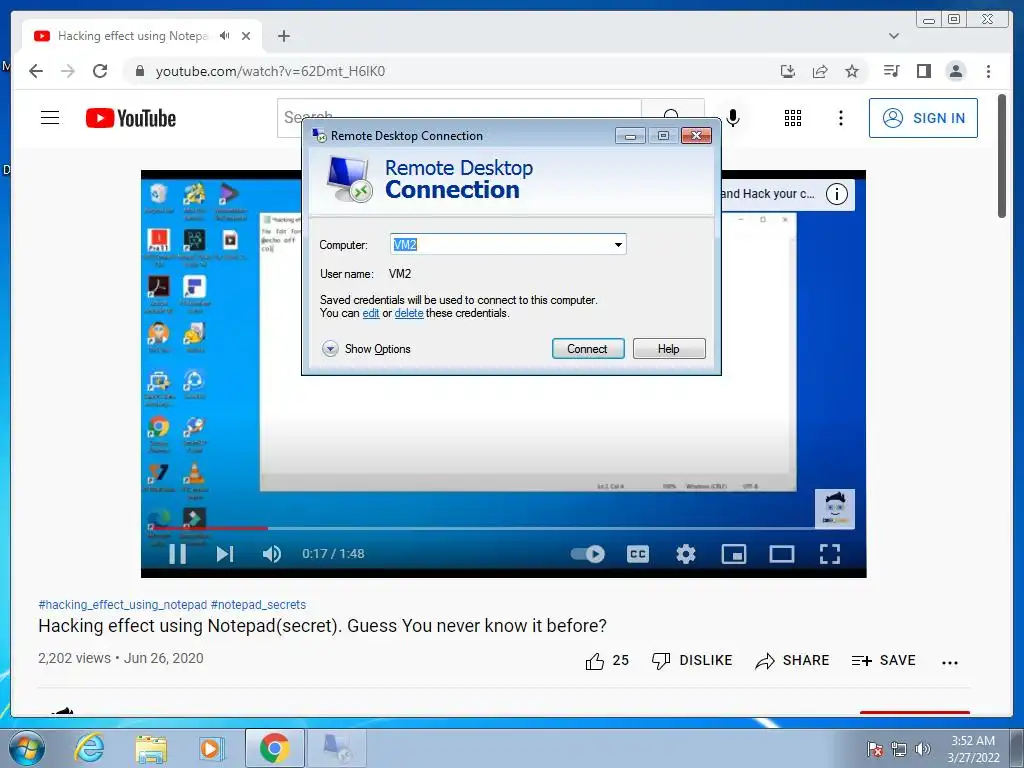Share this page icon in Chrome
The image size is (1024, 768).
click(x=820, y=71)
